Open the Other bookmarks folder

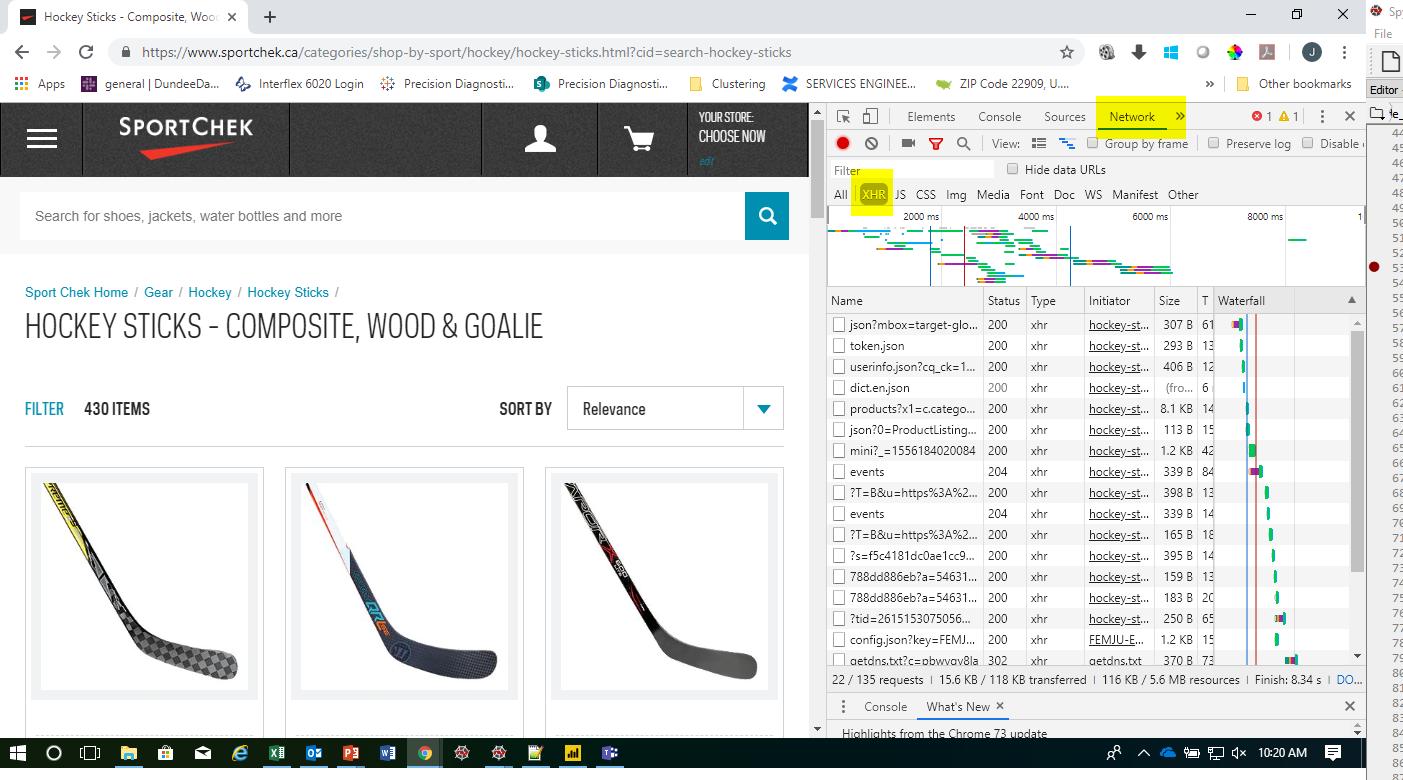pos(1294,84)
